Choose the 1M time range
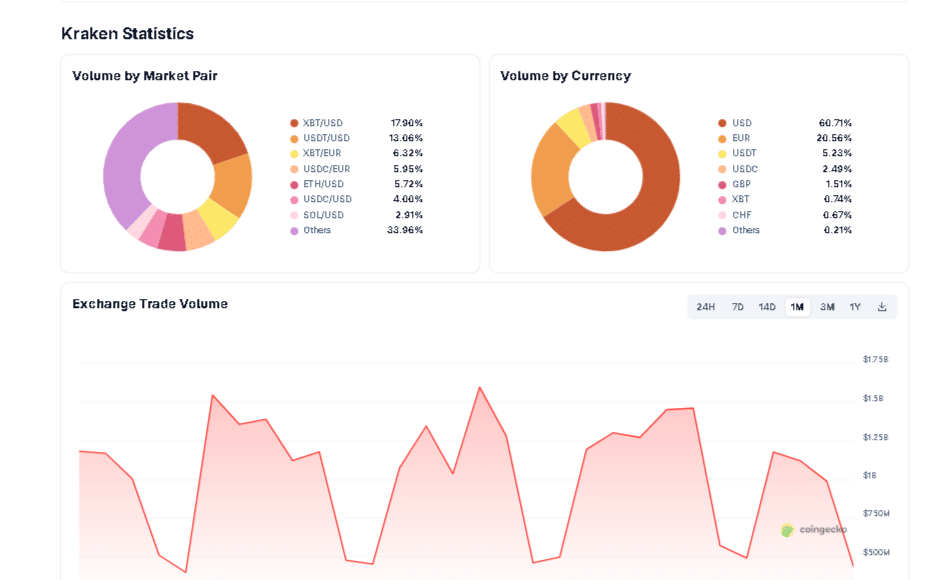 (x=797, y=307)
